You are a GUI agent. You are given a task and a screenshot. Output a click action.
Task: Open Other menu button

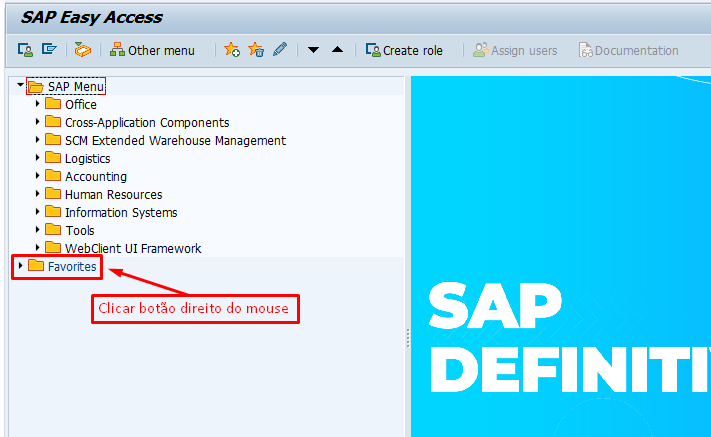151,50
